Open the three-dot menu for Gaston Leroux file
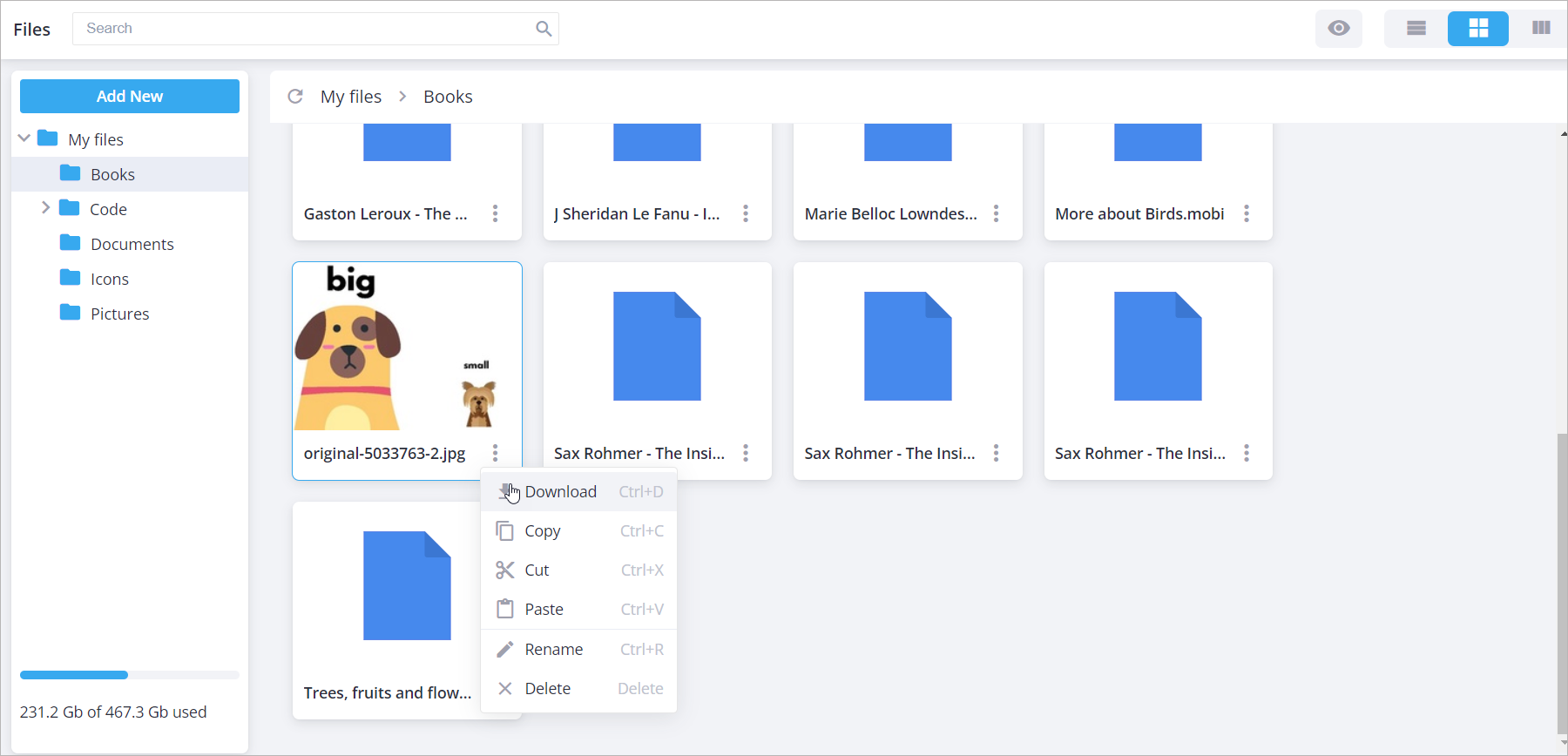The image size is (1568, 756). (495, 213)
